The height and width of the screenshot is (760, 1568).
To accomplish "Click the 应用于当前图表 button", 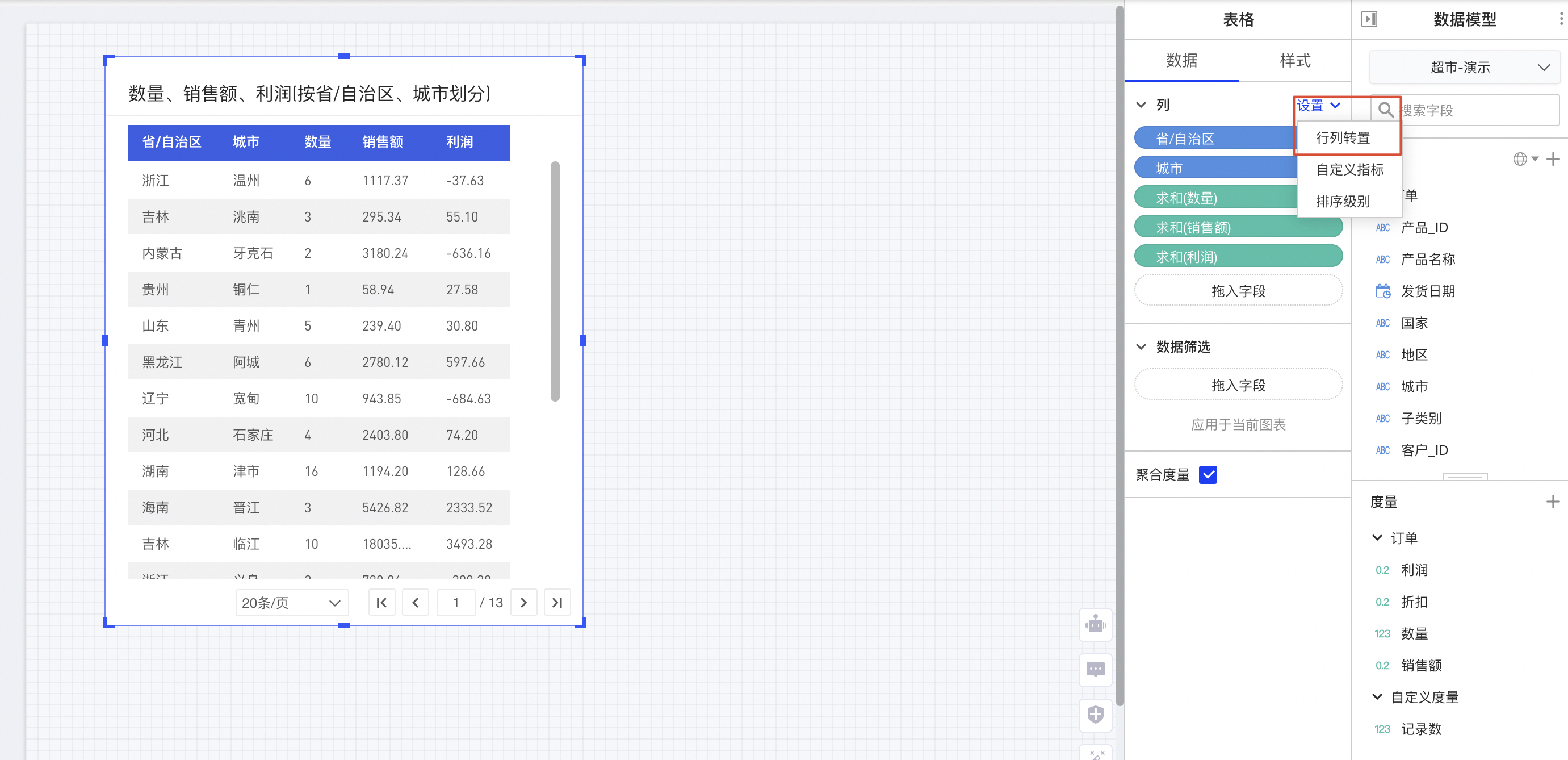I will click(1238, 424).
